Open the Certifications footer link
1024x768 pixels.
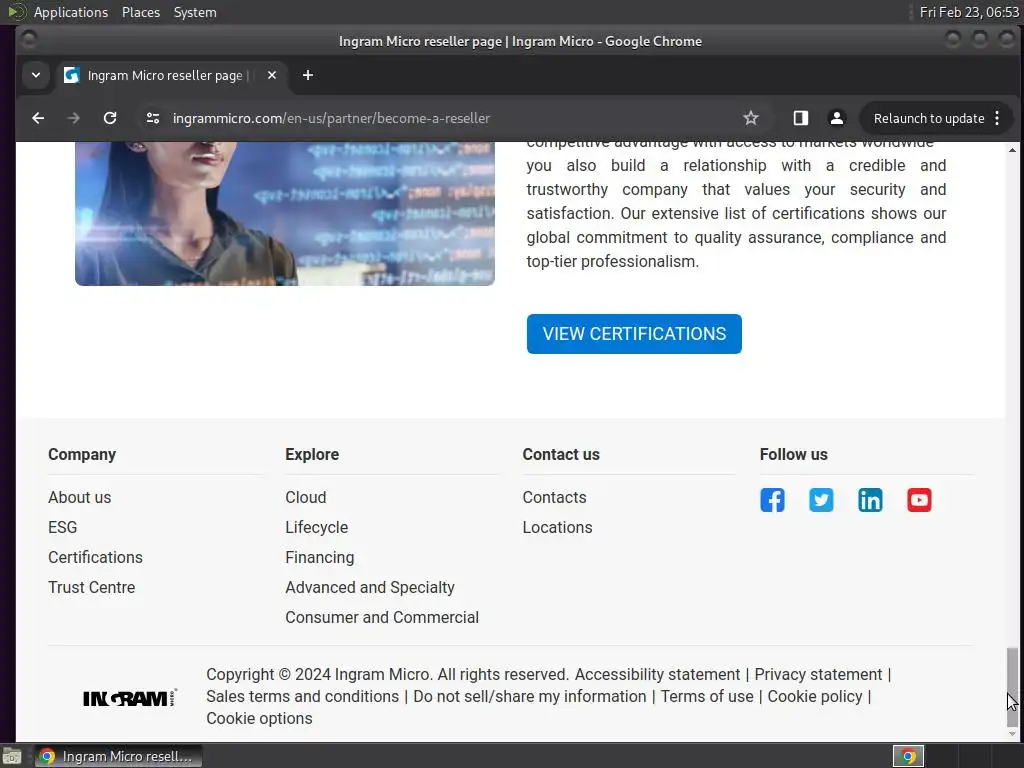pyautogui.click(x=95, y=558)
